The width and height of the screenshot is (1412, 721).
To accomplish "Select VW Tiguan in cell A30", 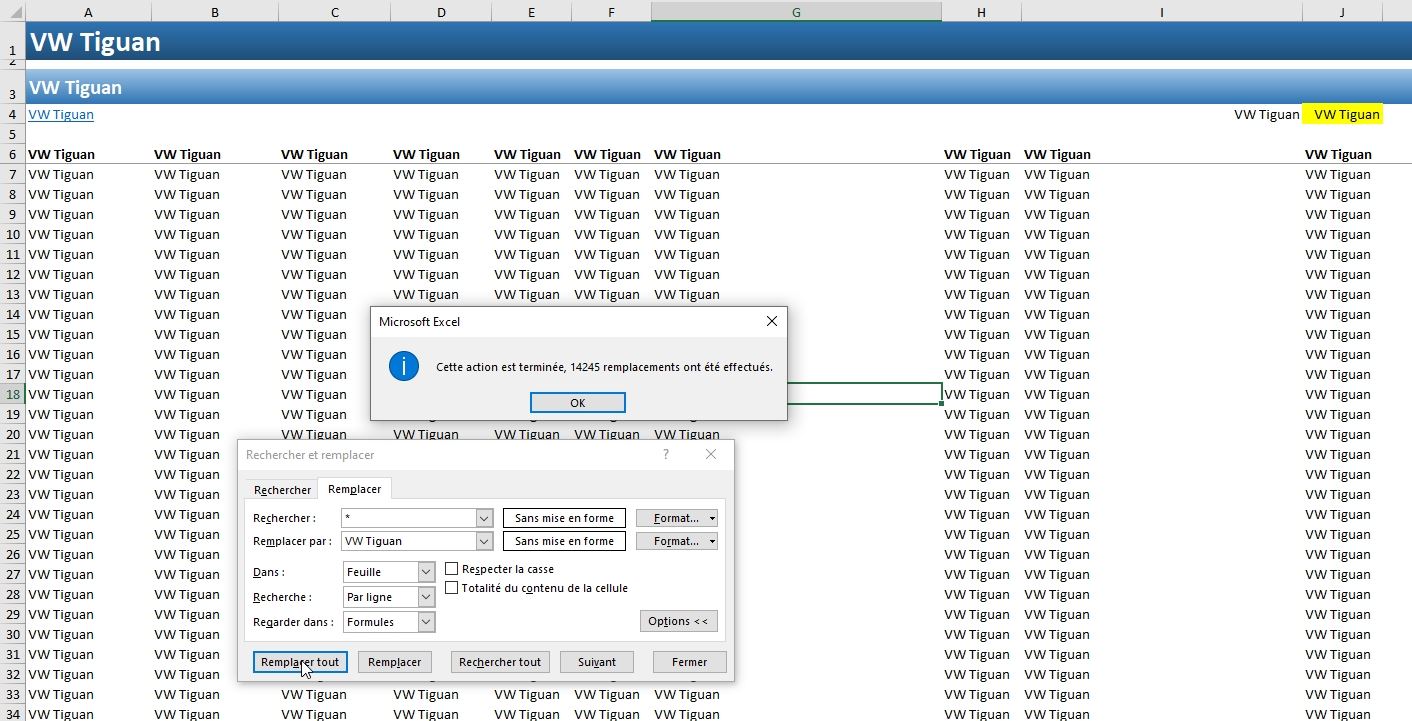I will point(61,634).
